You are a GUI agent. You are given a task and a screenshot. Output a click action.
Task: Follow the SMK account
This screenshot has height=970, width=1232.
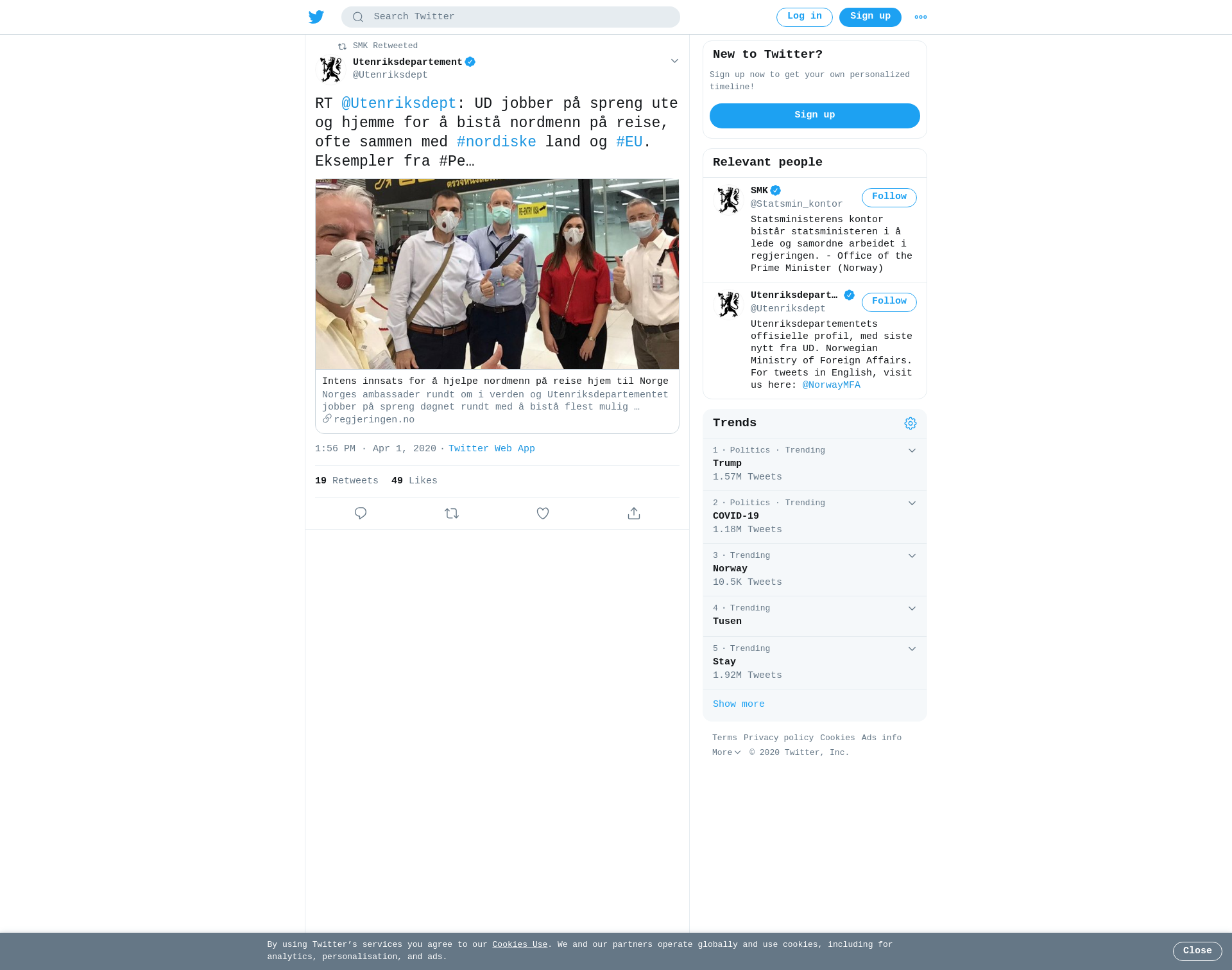coord(889,197)
